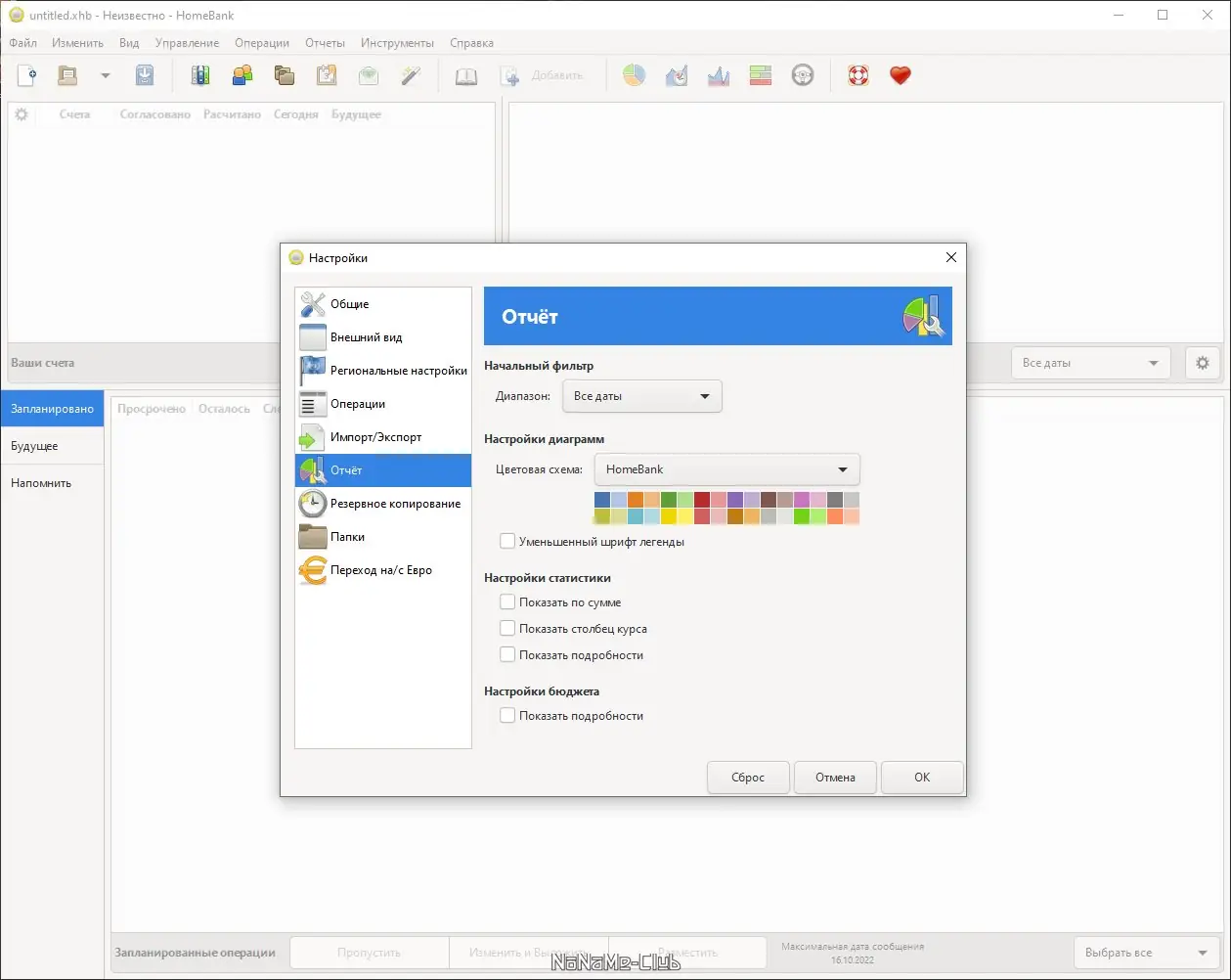Expand the recent files arrow in toolbar
Image resolution: width=1231 pixels, height=980 pixels.
tap(105, 75)
